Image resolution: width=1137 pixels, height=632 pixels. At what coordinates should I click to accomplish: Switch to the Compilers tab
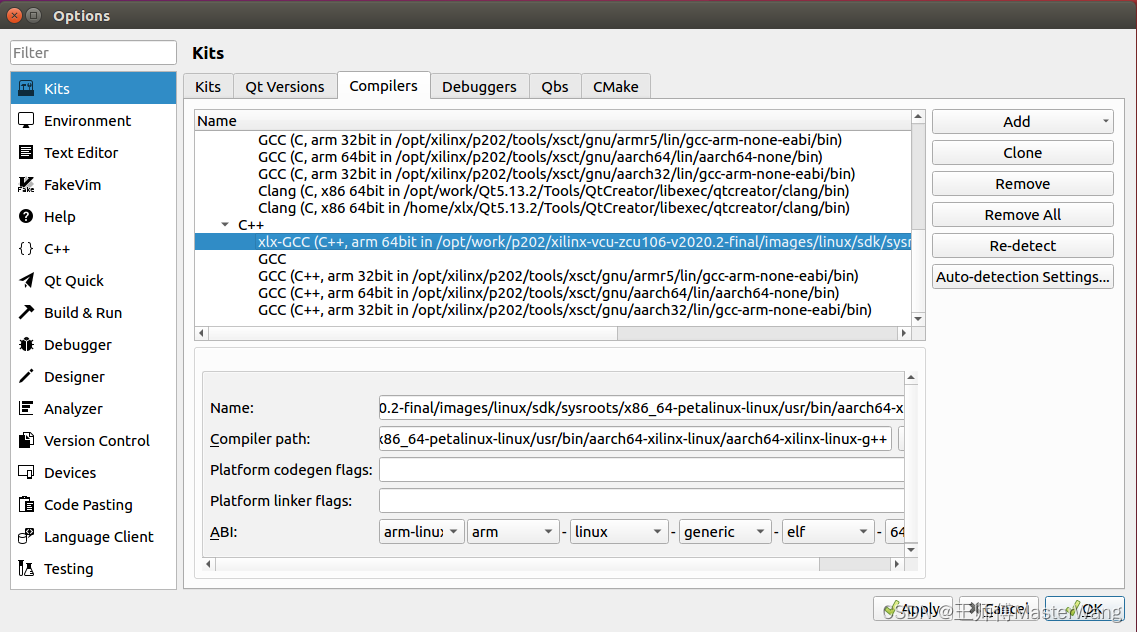click(384, 86)
